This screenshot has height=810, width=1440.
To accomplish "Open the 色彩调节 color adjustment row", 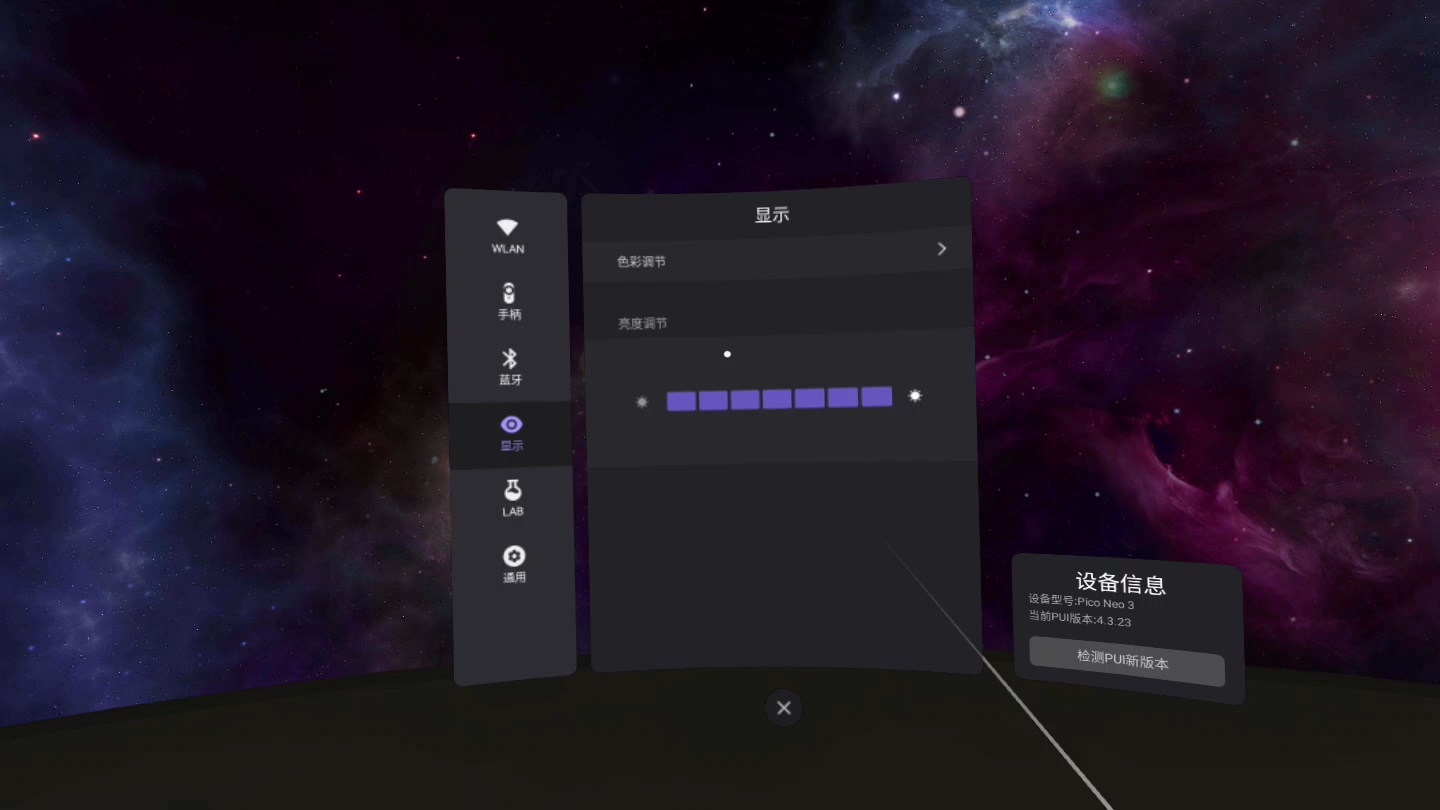I will pyautogui.click(x=777, y=256).
